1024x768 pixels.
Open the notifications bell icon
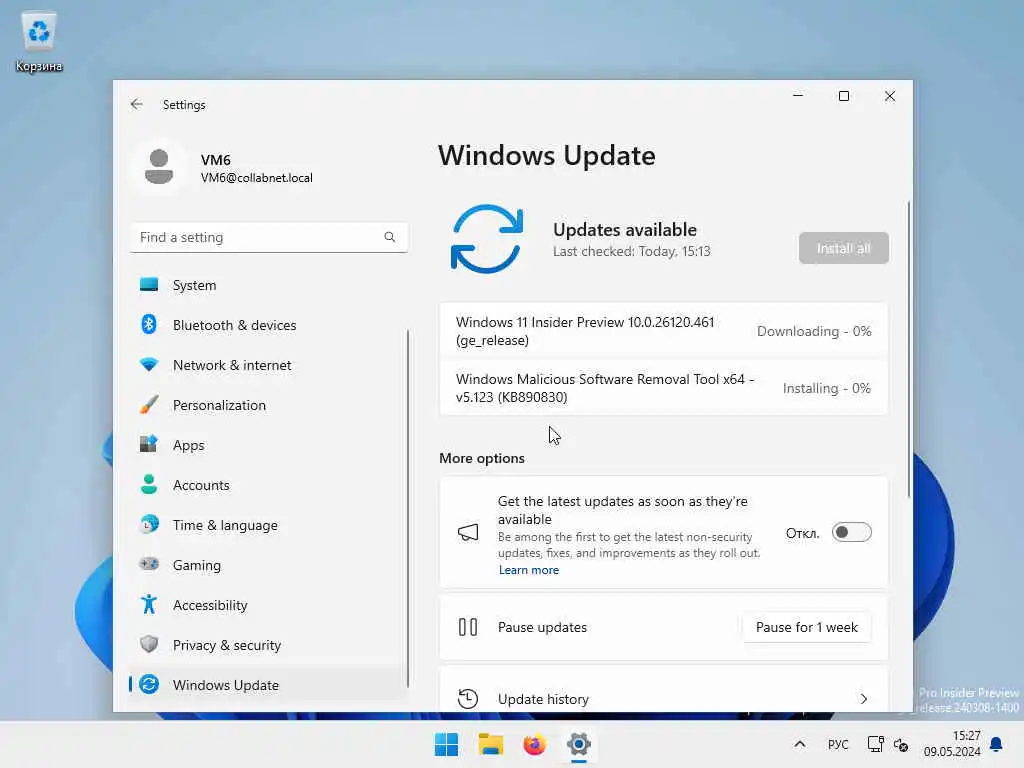[x=996, y=744]
